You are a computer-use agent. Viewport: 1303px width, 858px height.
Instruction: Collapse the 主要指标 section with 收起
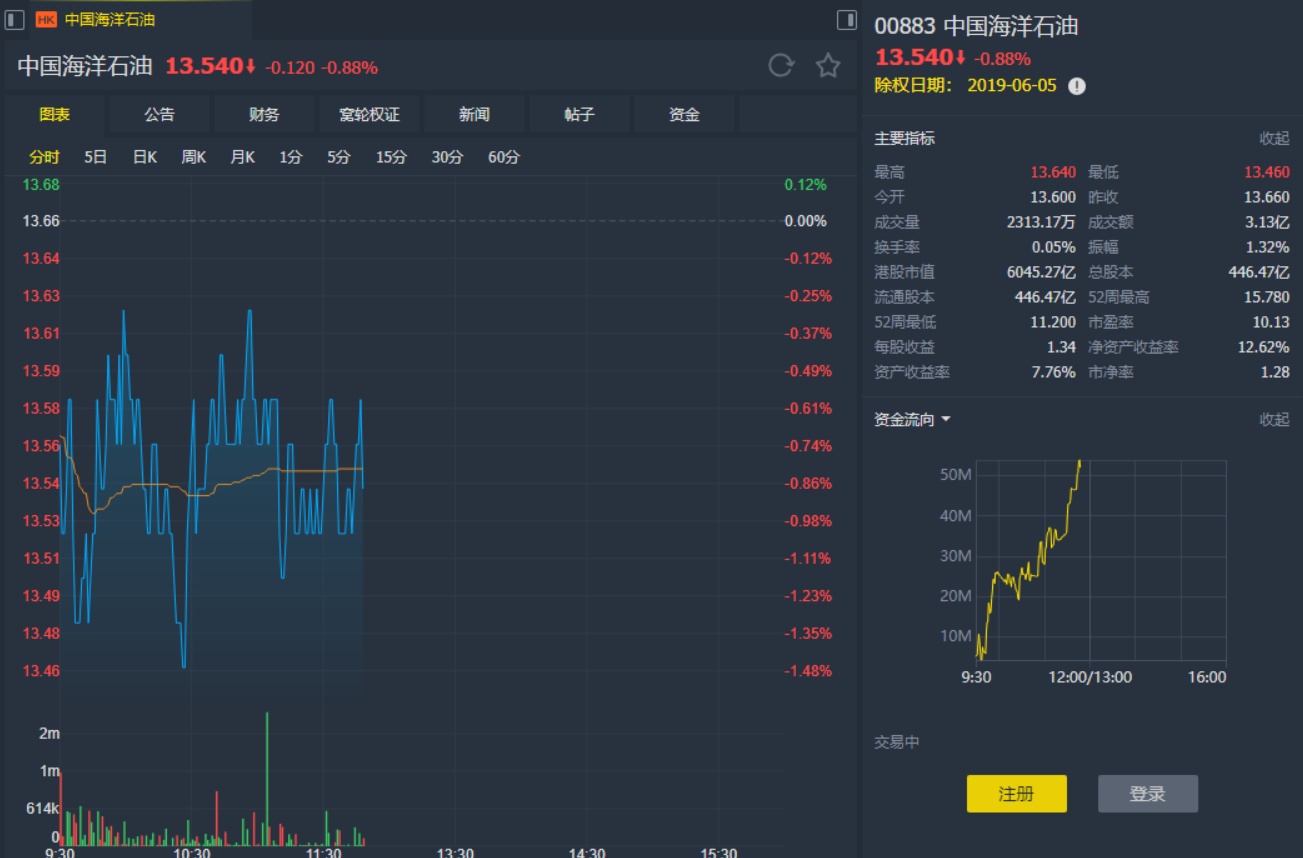1274,139
